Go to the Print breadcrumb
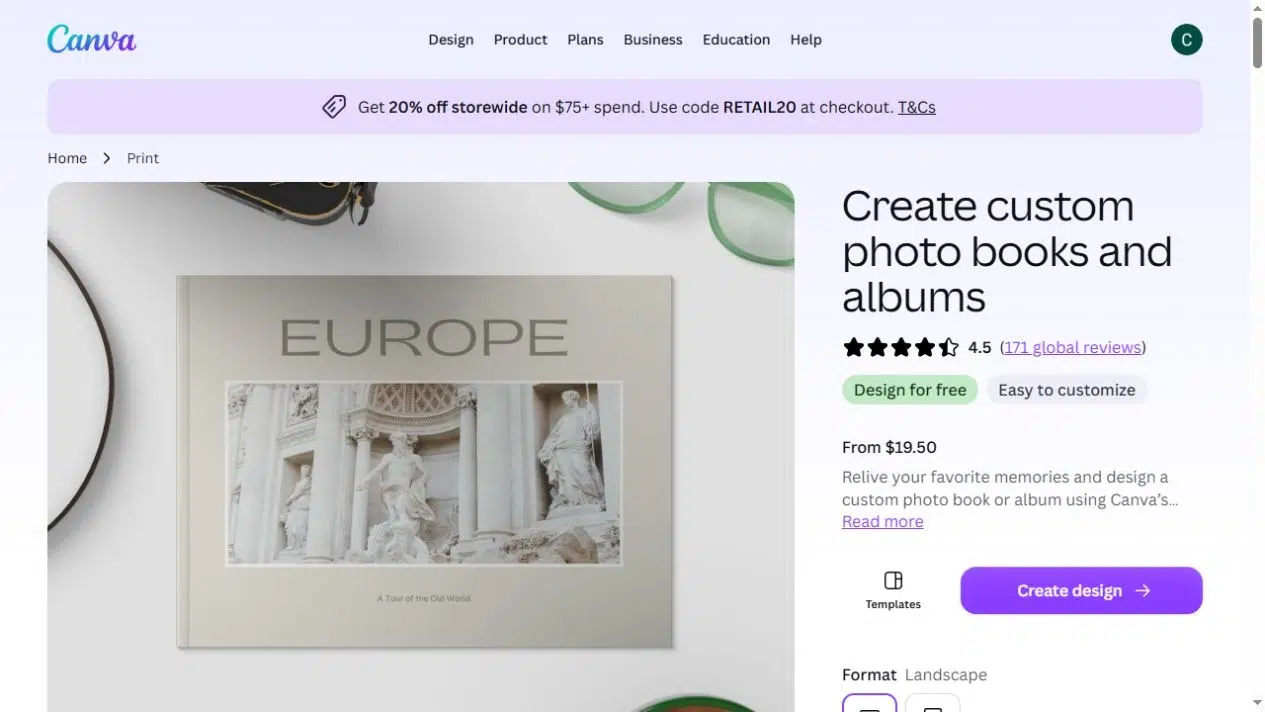 tap(143, 158)
